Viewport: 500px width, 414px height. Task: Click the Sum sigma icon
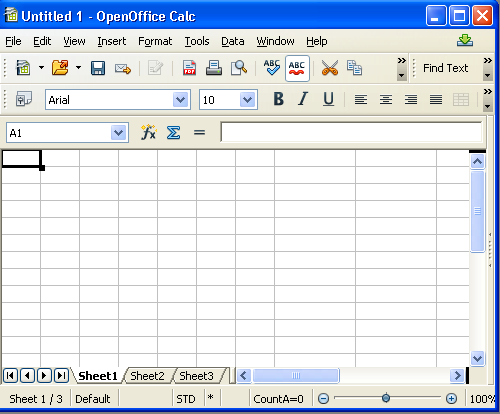174,133
